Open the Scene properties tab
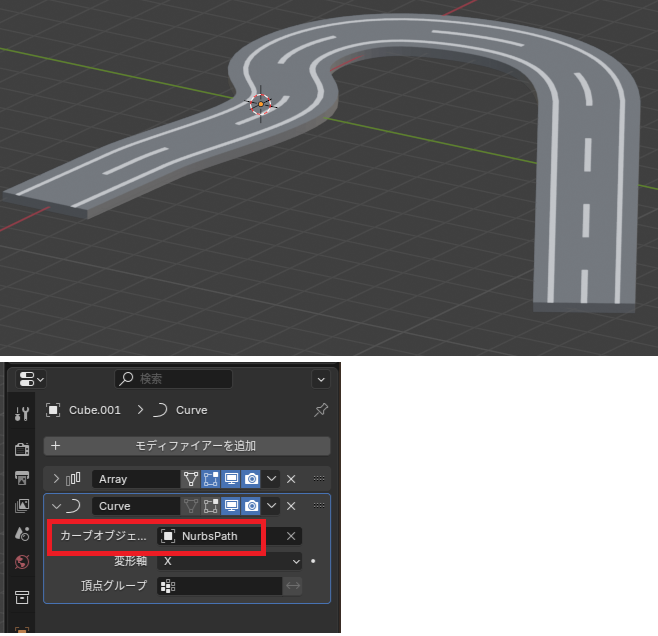Screen dimensions: 658x636 (x=22, y=534)
